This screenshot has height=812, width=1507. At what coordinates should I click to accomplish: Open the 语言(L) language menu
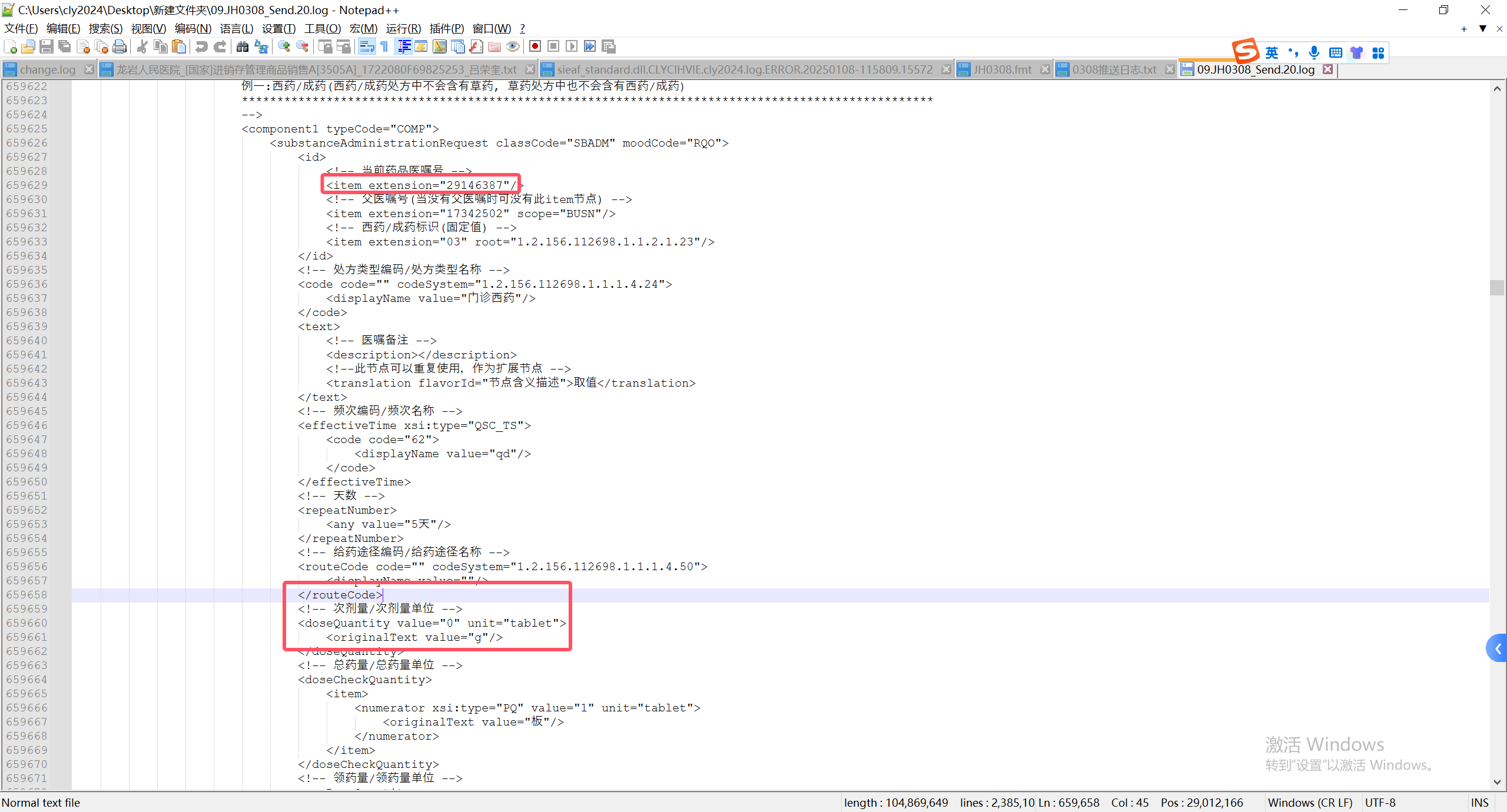pos(236,28)
